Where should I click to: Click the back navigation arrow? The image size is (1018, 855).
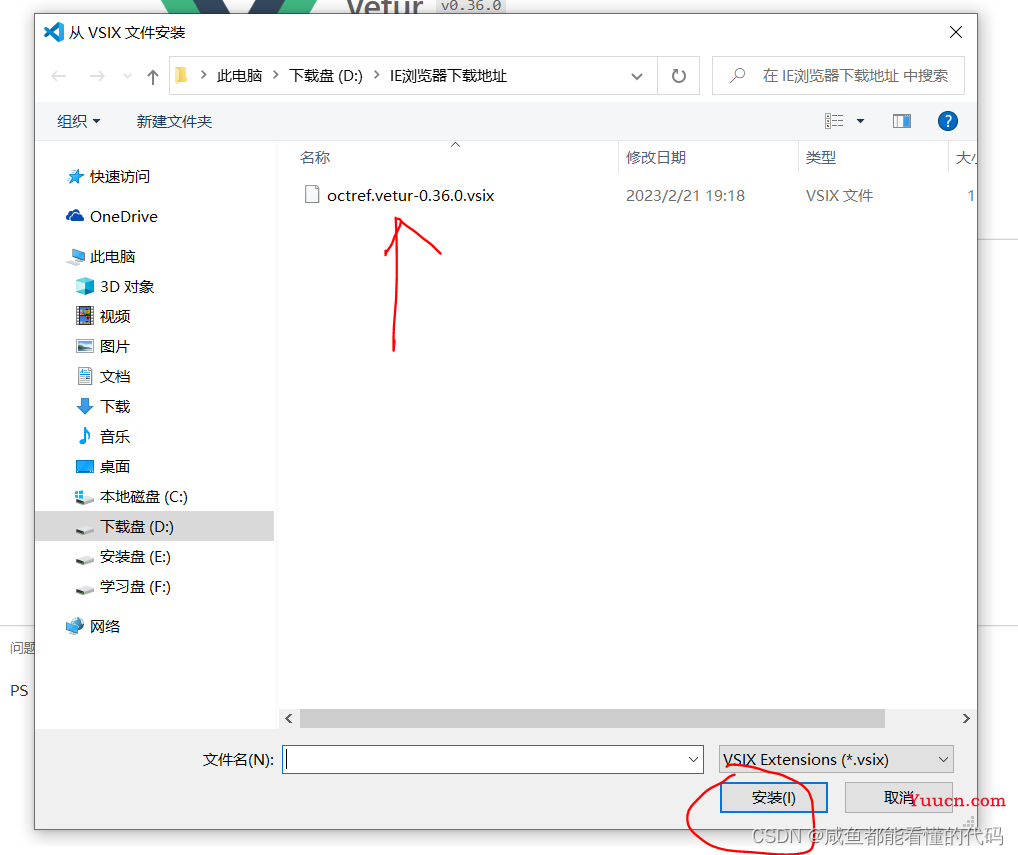[x=59, y=77]
